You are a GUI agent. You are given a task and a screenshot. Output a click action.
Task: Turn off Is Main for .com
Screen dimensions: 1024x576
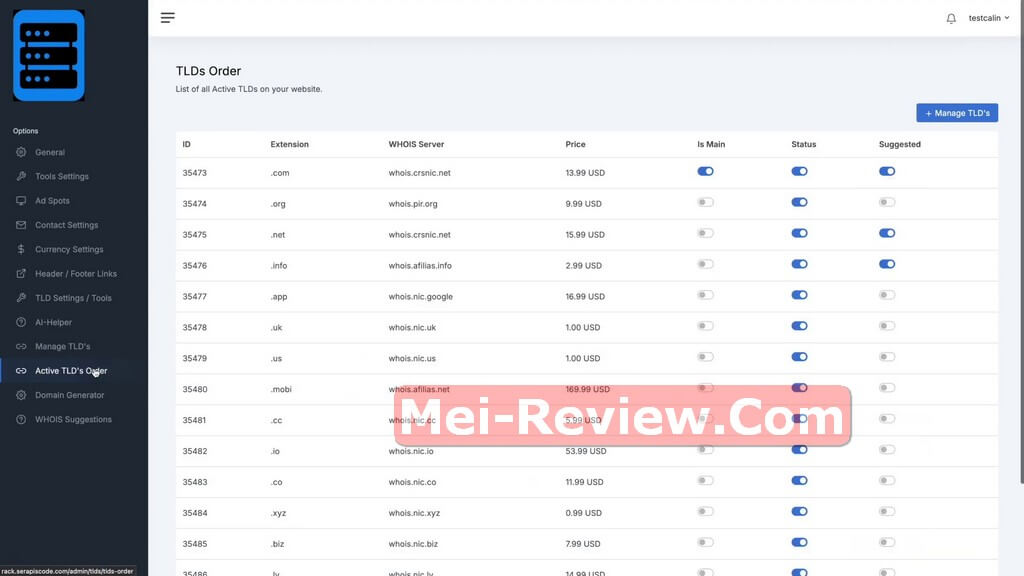tap(705, 171)
